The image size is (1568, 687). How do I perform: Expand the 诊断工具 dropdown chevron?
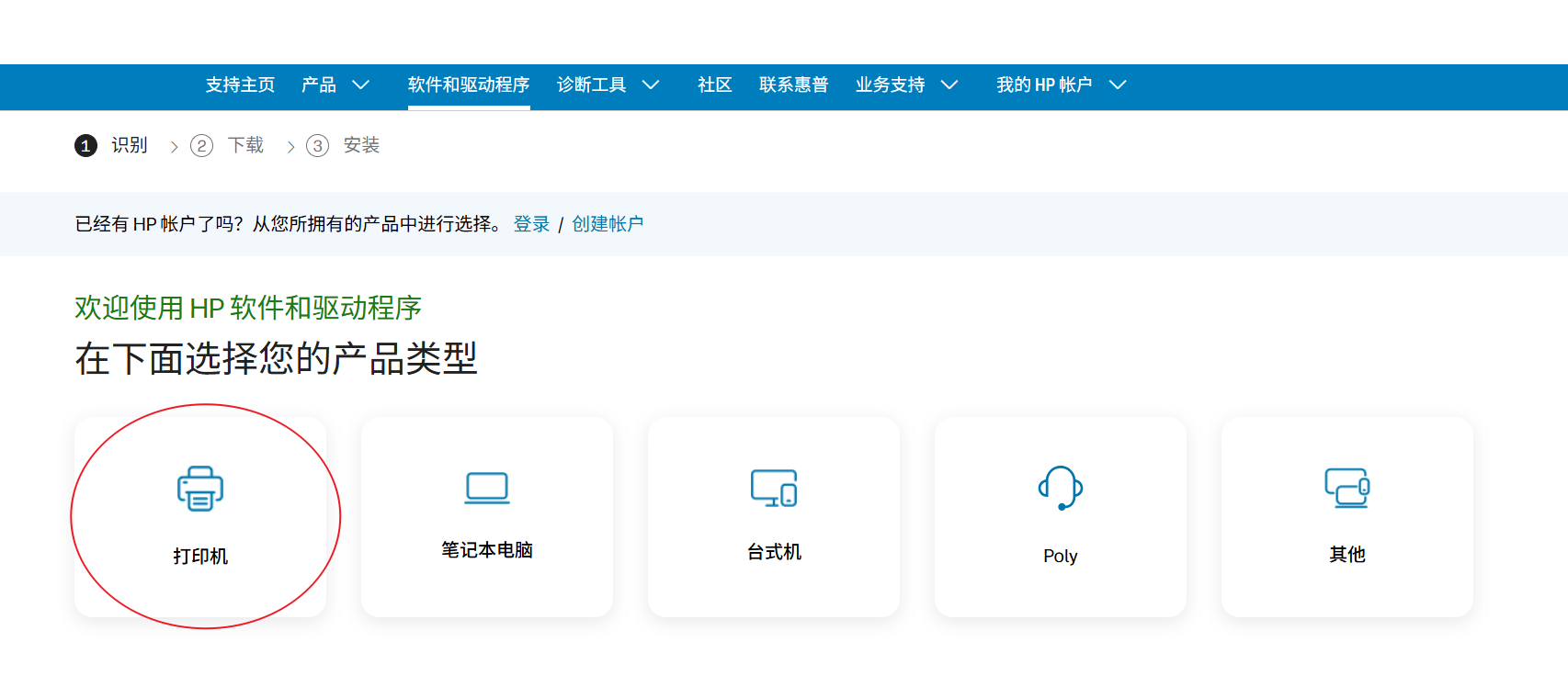click(x=651, y=85)
